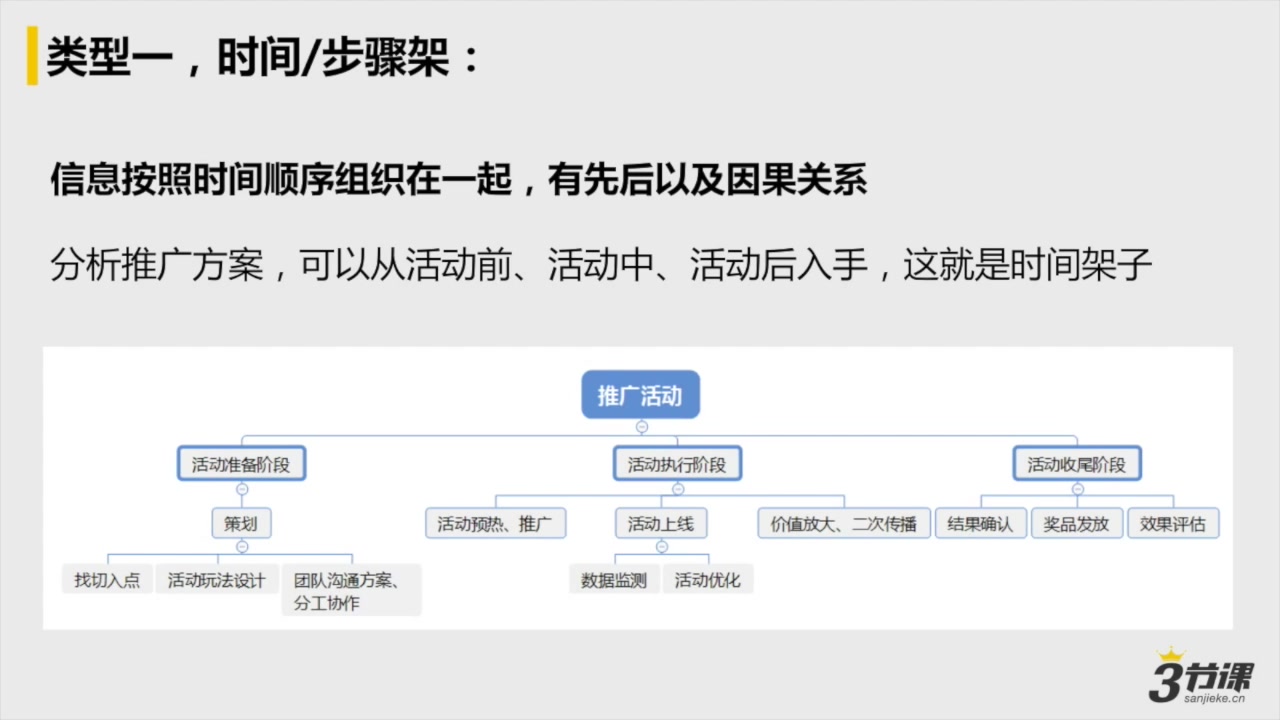Screen dimensions: 1280x720
Task: Select the 活动玩法设计 leaf node
Action: 217,579
